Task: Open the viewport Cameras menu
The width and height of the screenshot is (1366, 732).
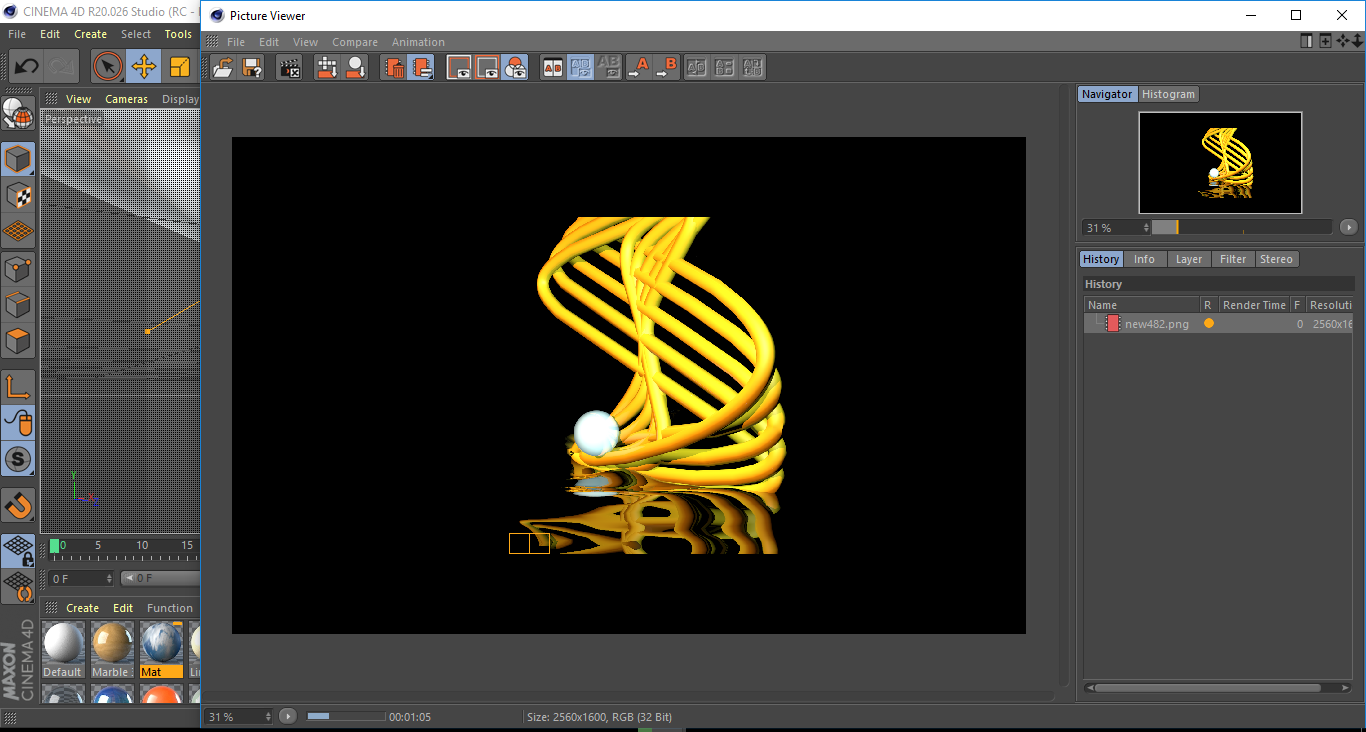Action: click(x=126, y=99)
